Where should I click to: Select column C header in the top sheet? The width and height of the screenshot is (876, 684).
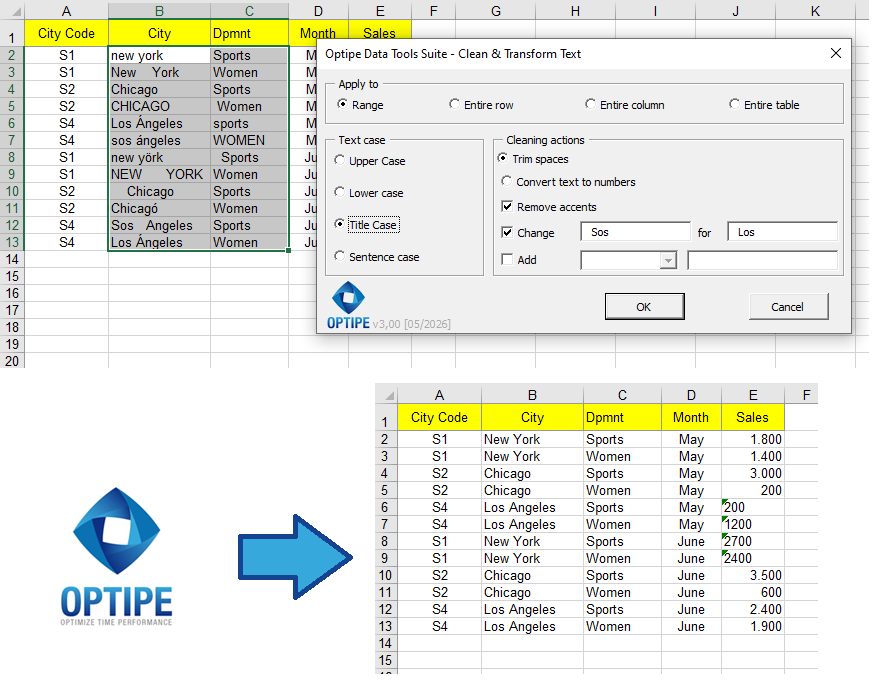pyautogui.click(x=249, y=11)
